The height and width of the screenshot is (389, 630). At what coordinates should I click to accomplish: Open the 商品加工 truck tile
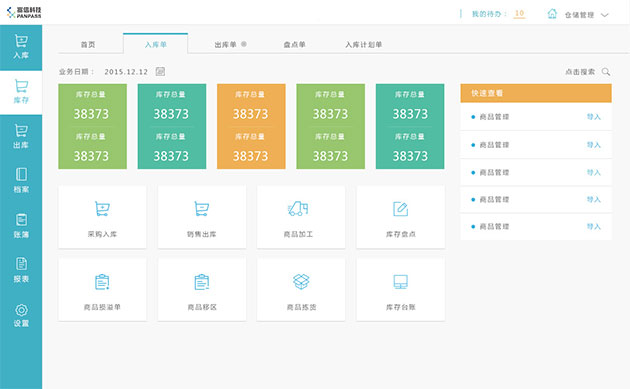tap(301, 217)
